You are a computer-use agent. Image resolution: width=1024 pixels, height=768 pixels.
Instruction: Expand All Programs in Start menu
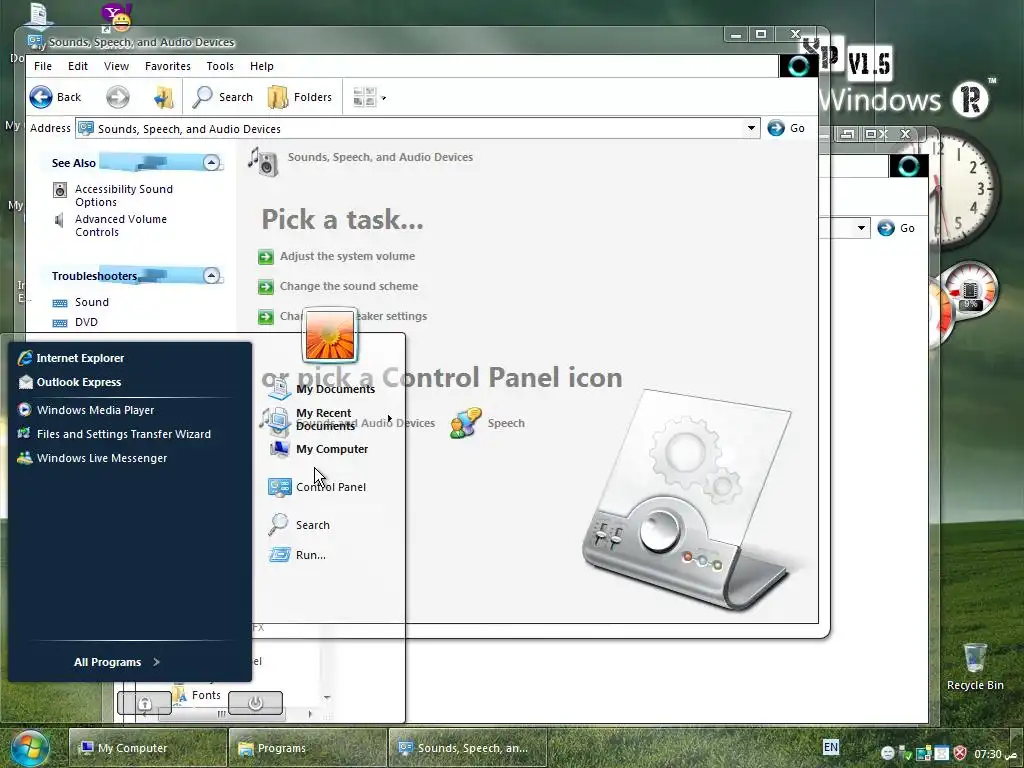[x=117, y=662]
